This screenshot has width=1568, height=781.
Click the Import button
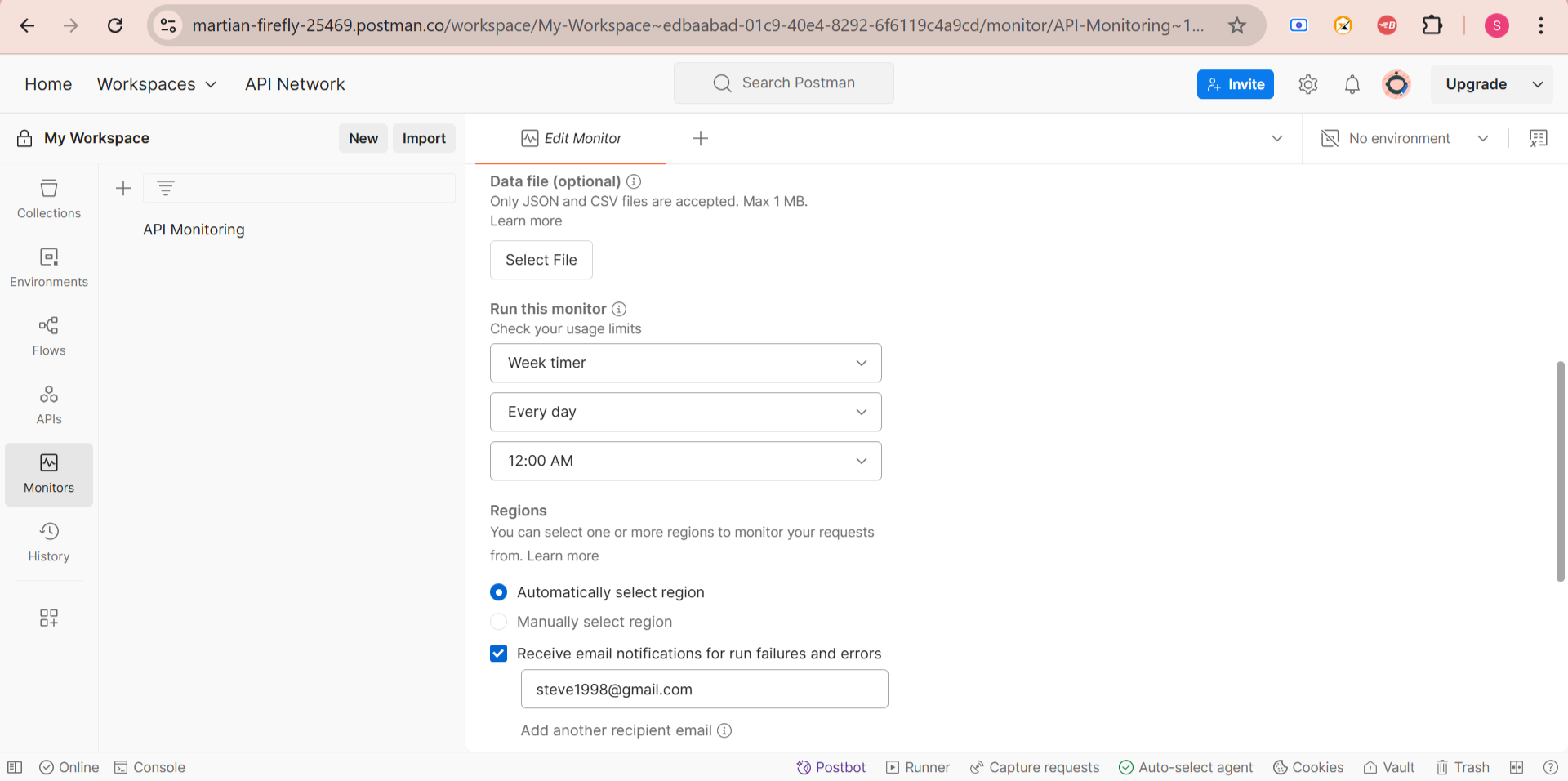pos(424,139)
